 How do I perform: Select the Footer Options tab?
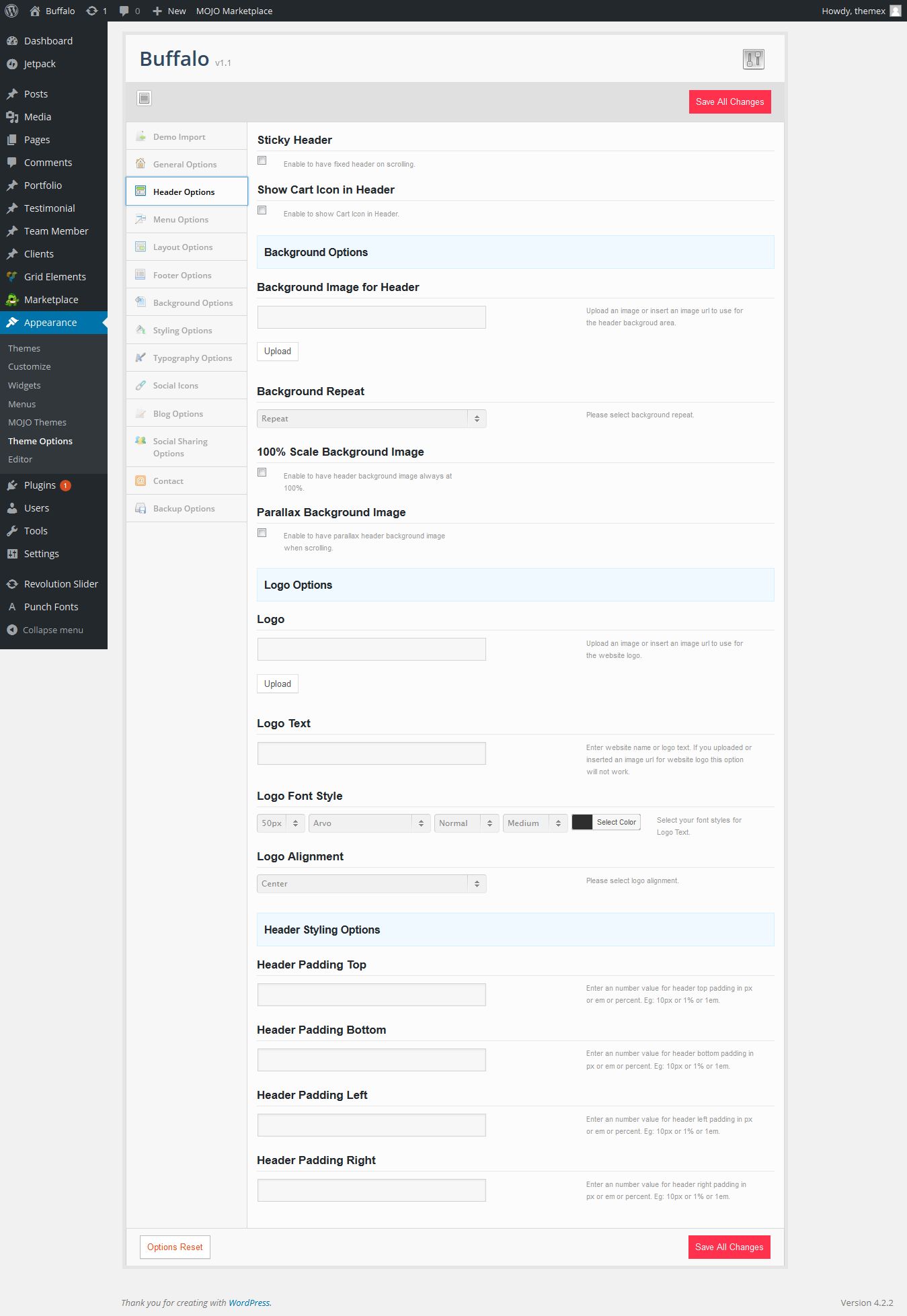(187, 275)
